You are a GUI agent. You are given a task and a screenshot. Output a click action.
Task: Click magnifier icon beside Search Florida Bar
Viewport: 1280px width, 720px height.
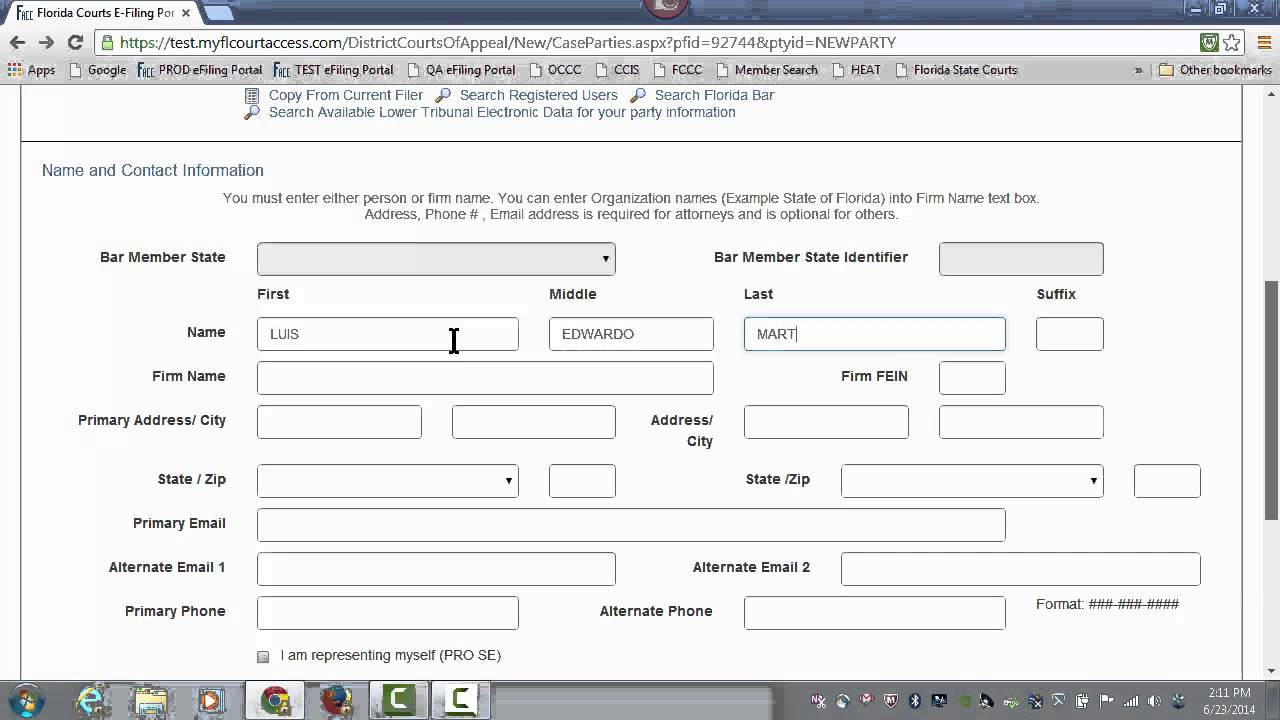tap(638, 95)
